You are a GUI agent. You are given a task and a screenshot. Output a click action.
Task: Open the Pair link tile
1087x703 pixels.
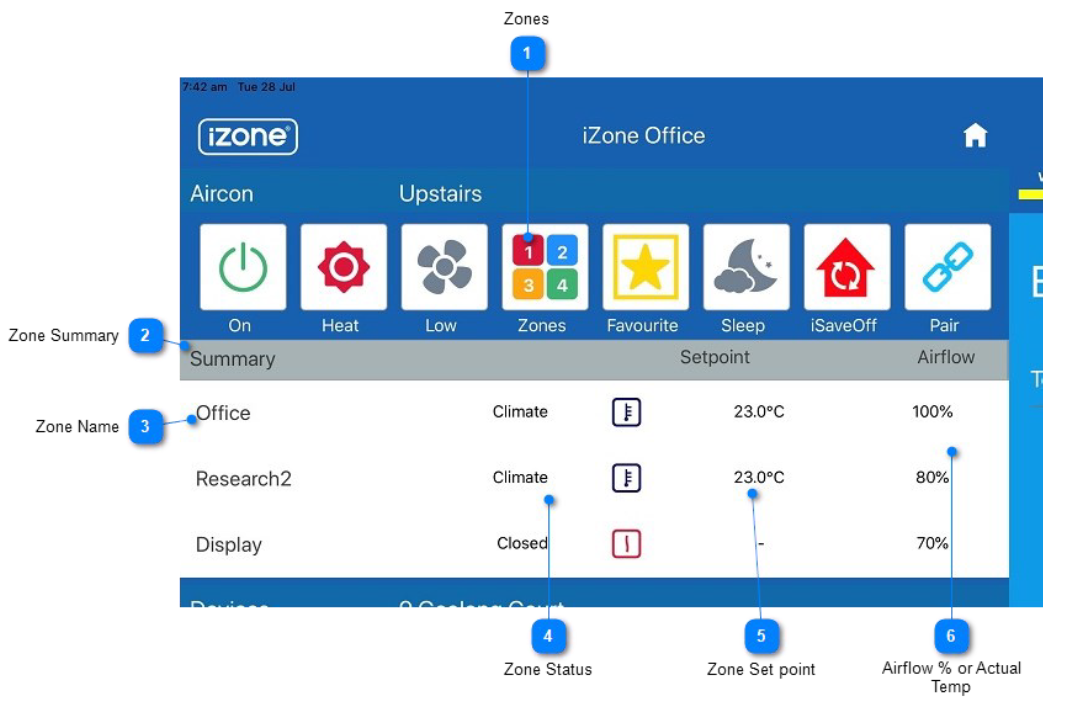pyautogui.click(x=948, y=267)
